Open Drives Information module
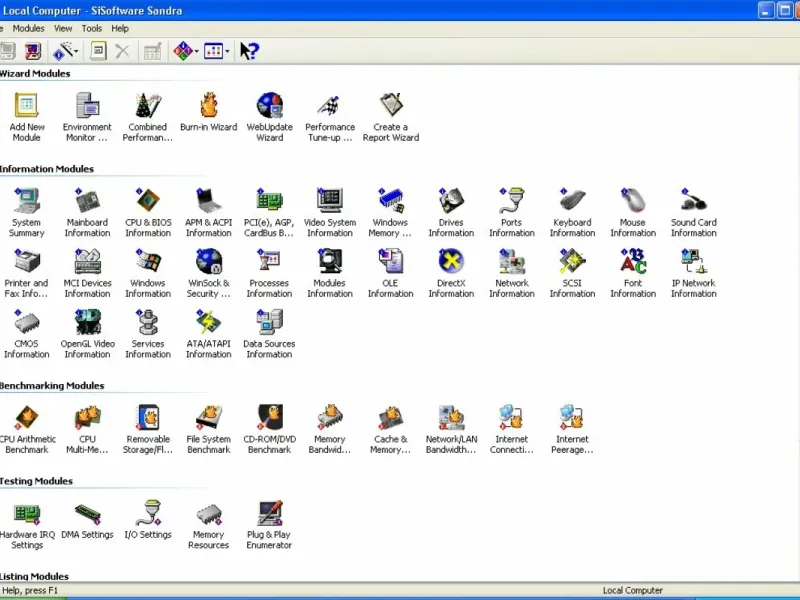Image resolution: width=800 pixels, height=600 pixels. (x=452, y=212)
